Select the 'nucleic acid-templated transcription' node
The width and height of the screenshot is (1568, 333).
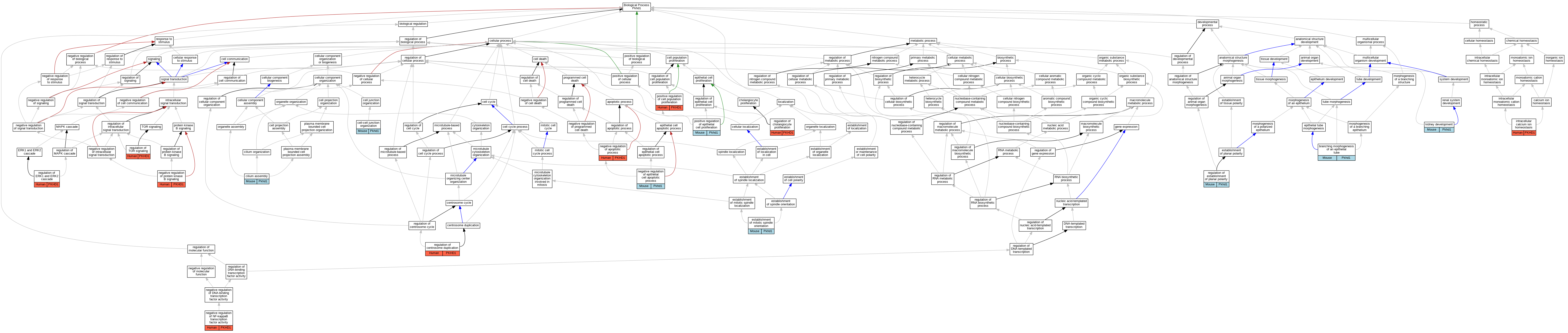coord(1071,203)
